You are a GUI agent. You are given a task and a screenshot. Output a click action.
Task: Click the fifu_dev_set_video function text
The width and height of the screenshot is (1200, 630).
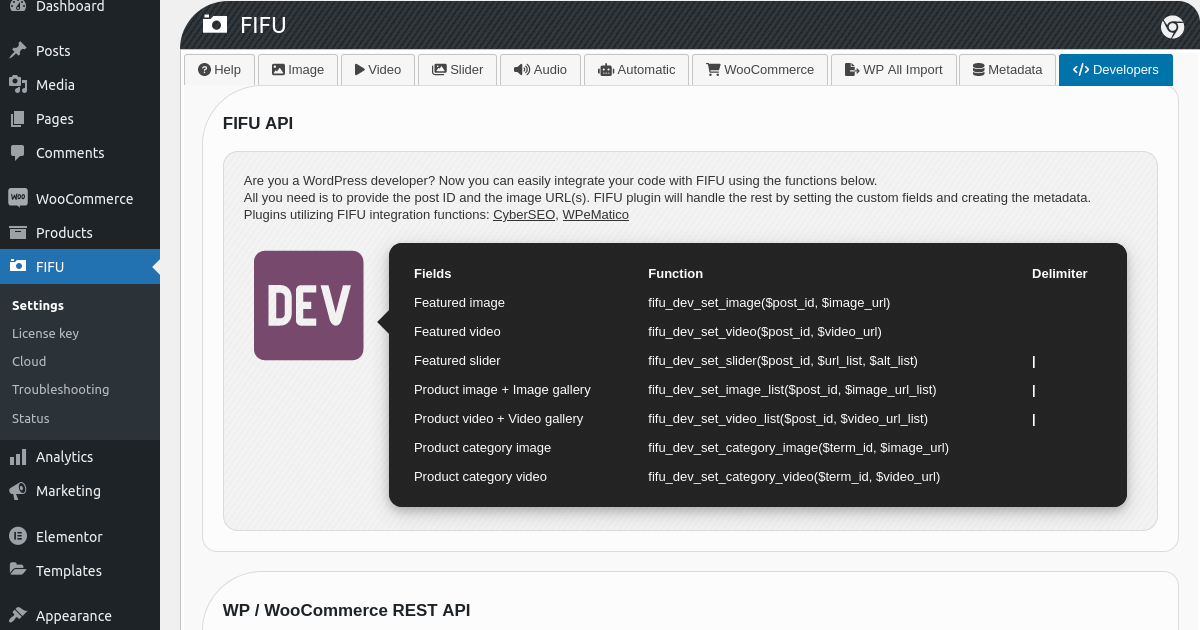point(765,331)
